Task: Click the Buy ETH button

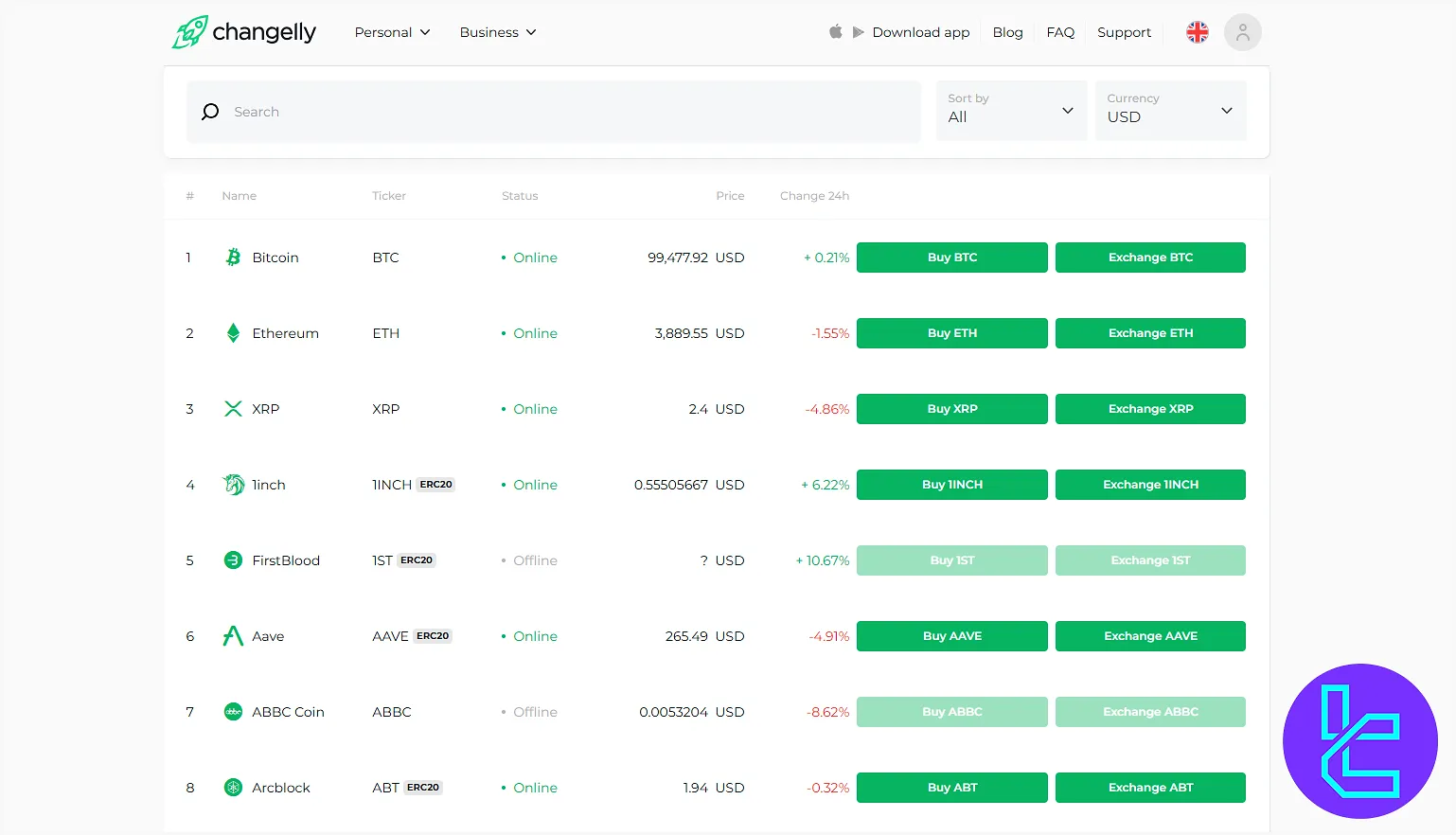Action: click(952, 333)
